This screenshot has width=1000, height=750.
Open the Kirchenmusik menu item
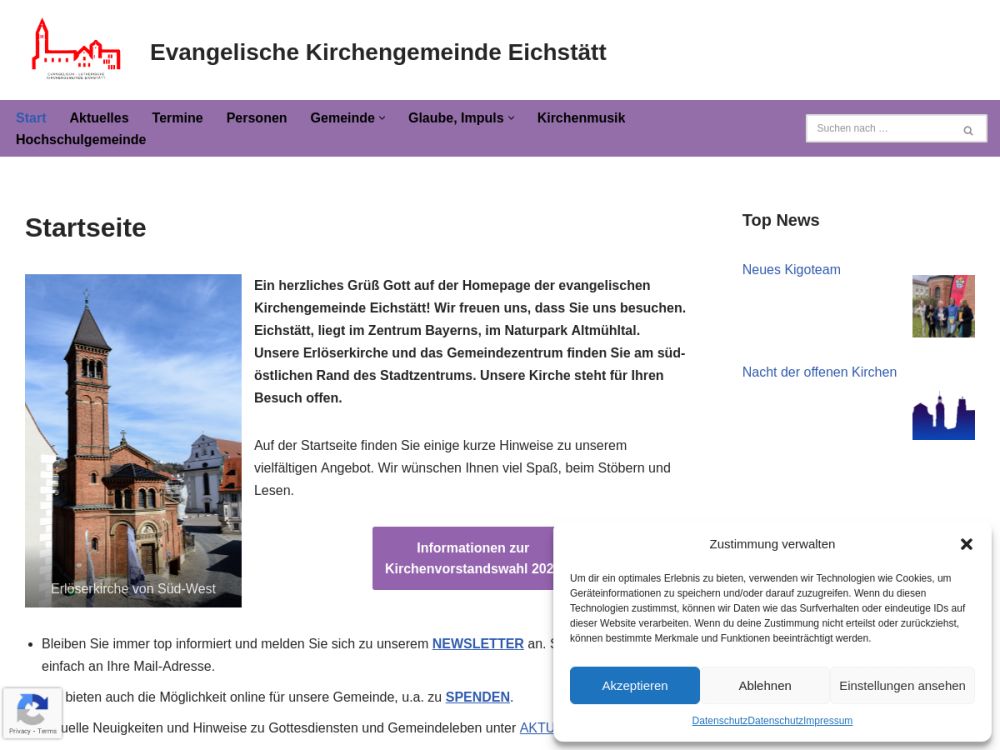point(580,118)
